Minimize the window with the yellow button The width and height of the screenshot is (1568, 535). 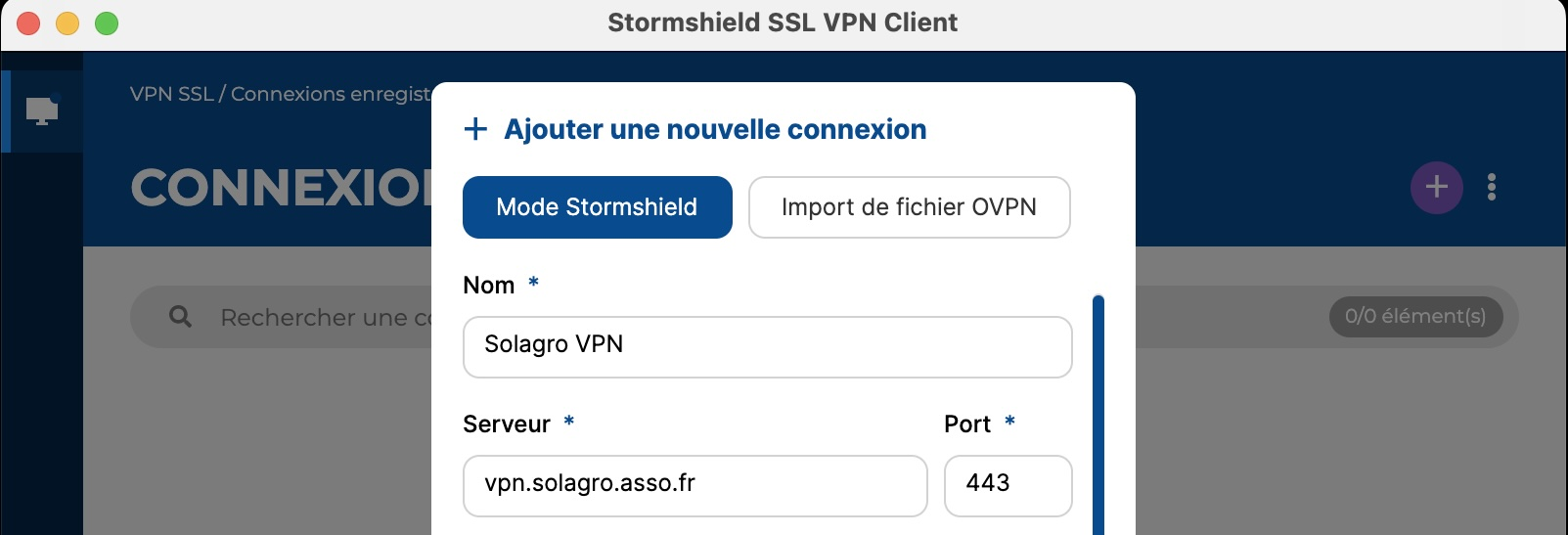67,23
